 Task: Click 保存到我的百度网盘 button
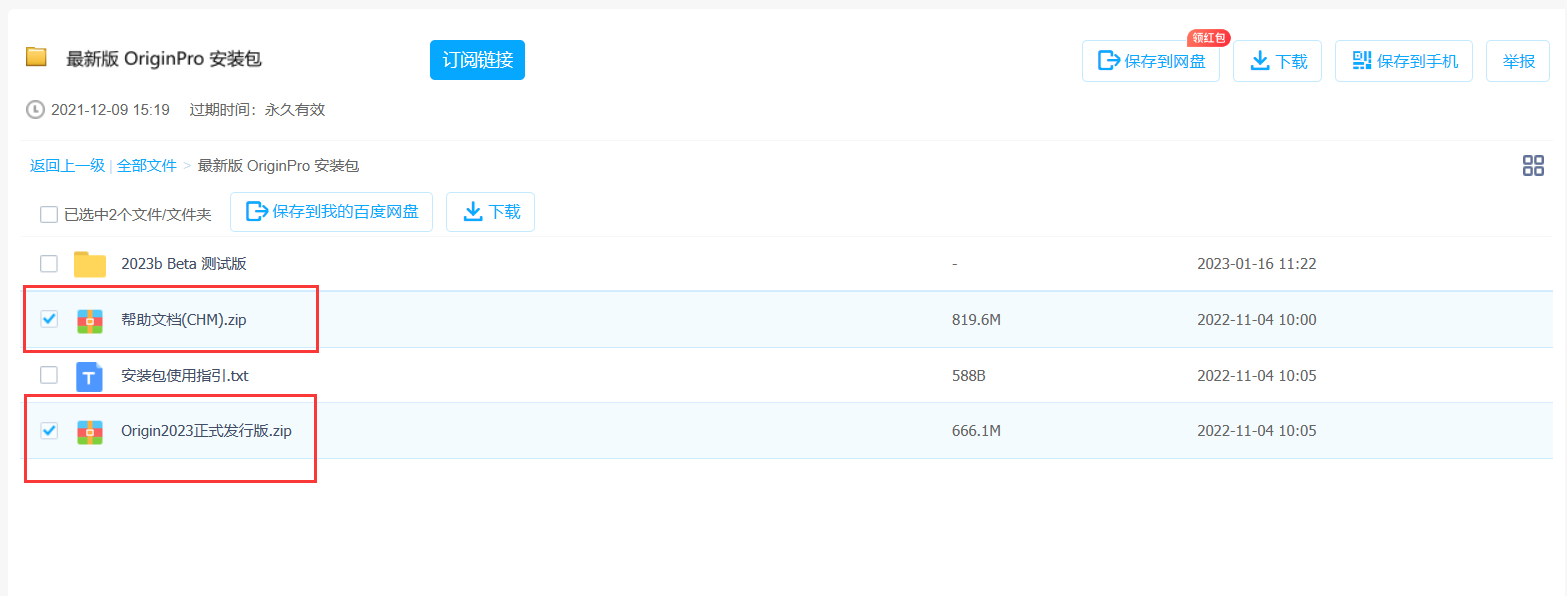click(x=332, y=212)
